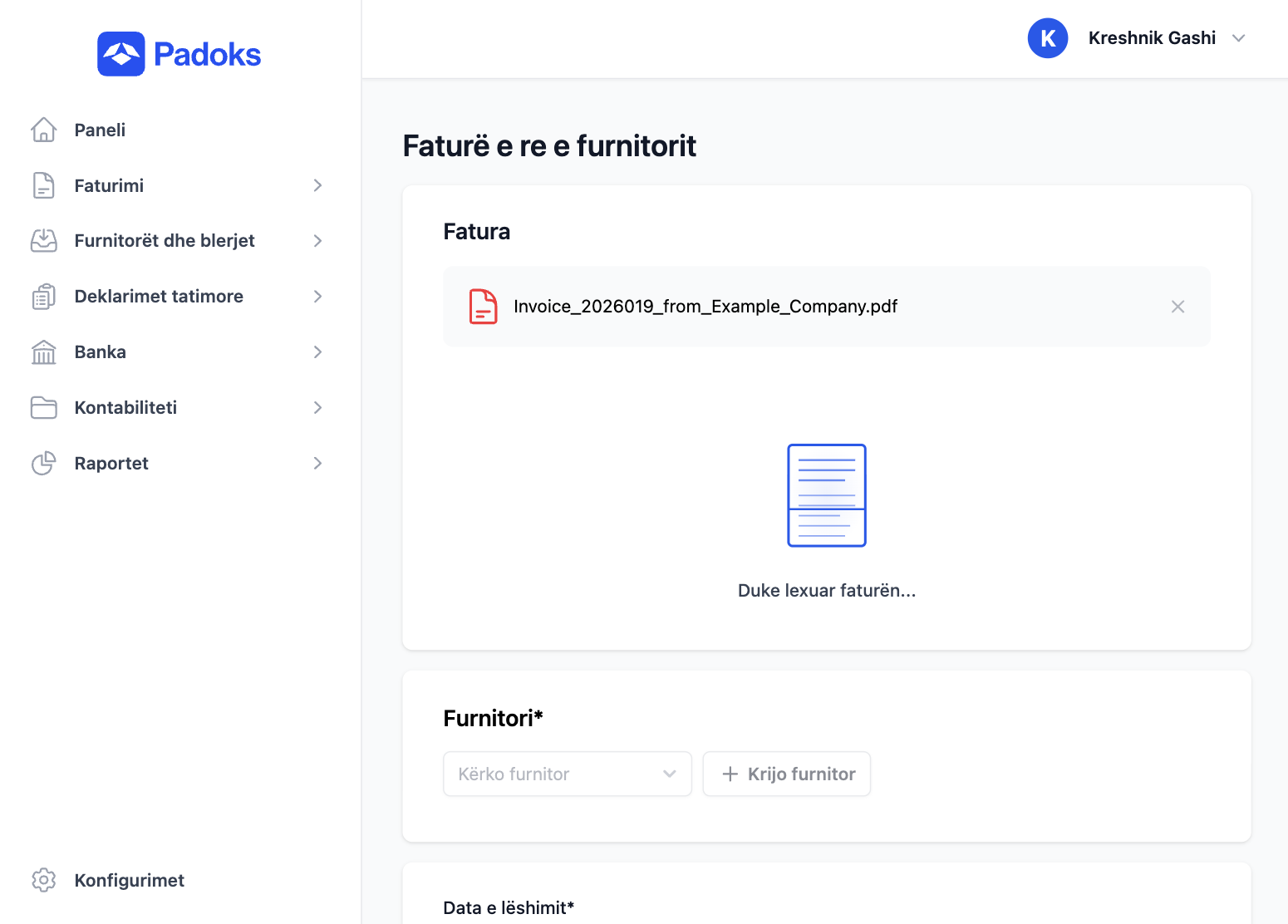The height and width of the screenshot is (924, 1288).
Task: Open Konfigurimet via the gear icon
Action: pos(43,880)
